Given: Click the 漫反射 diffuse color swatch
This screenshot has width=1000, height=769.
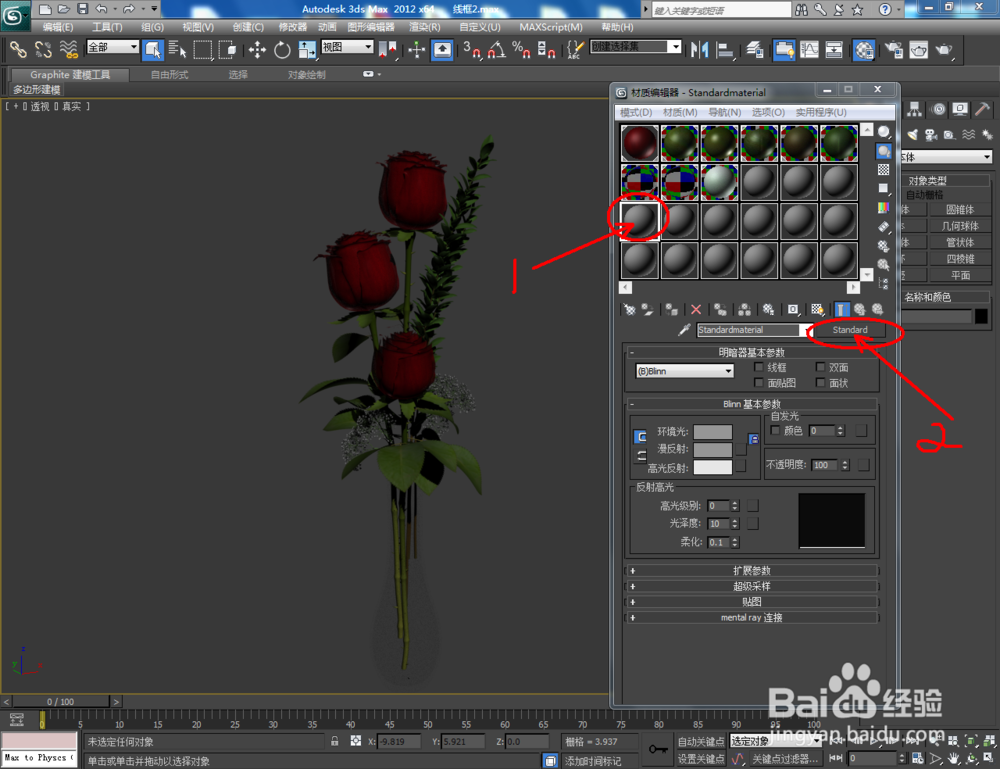Looking at the screenshot, I should (x=712, y=450).
